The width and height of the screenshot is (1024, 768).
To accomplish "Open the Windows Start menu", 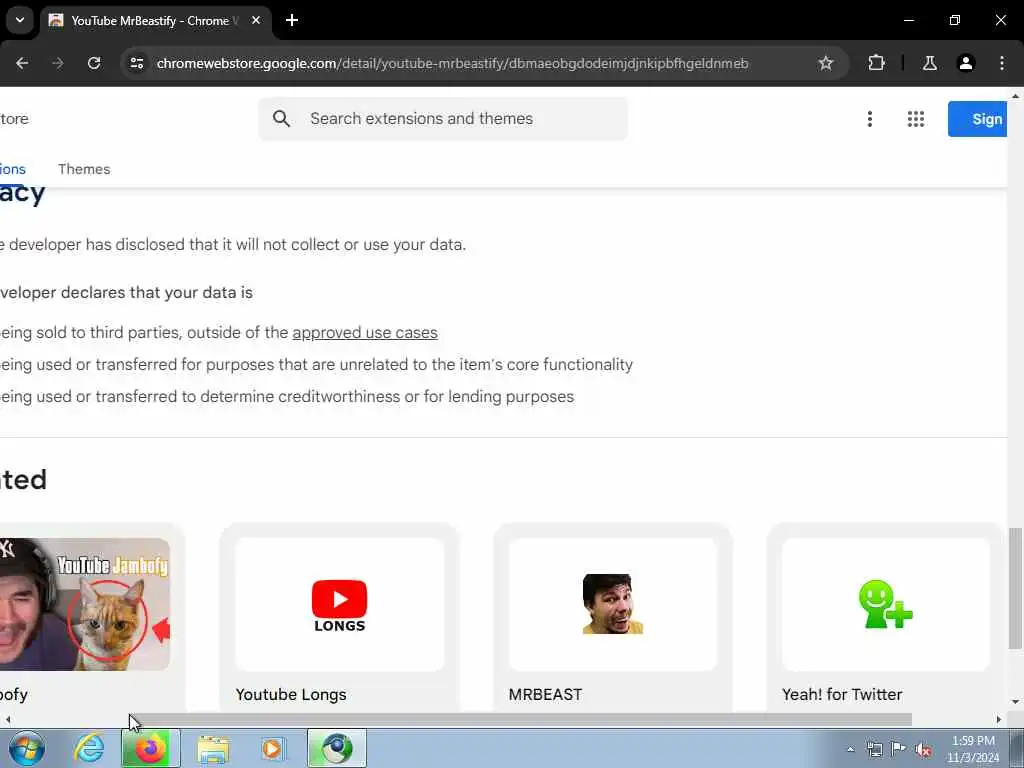I will tap(27, 748).
